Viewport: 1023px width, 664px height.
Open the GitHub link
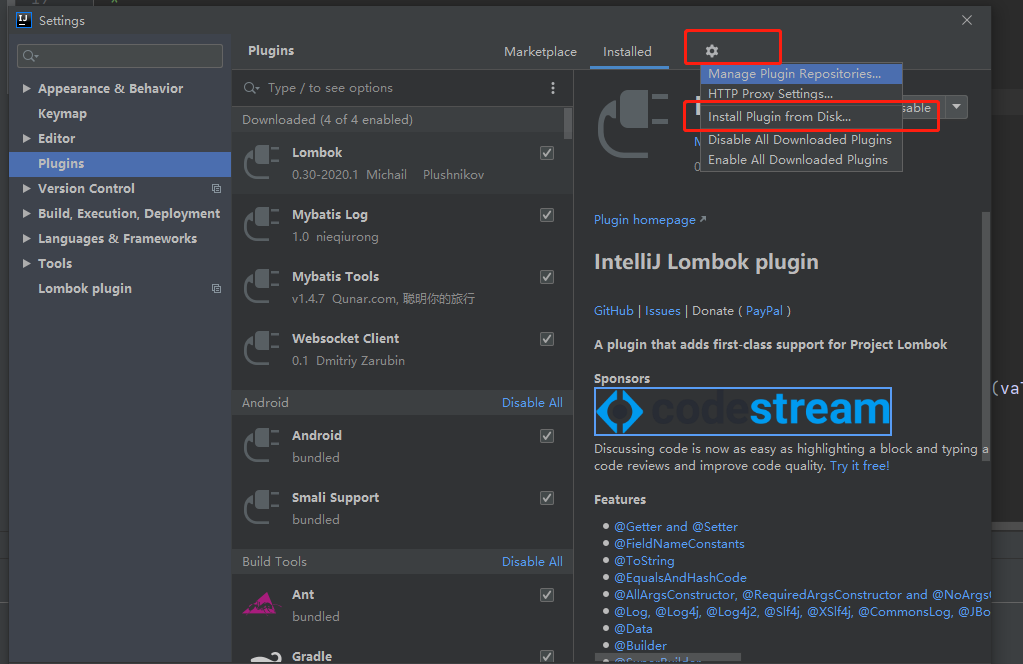(x=613, y=310)
